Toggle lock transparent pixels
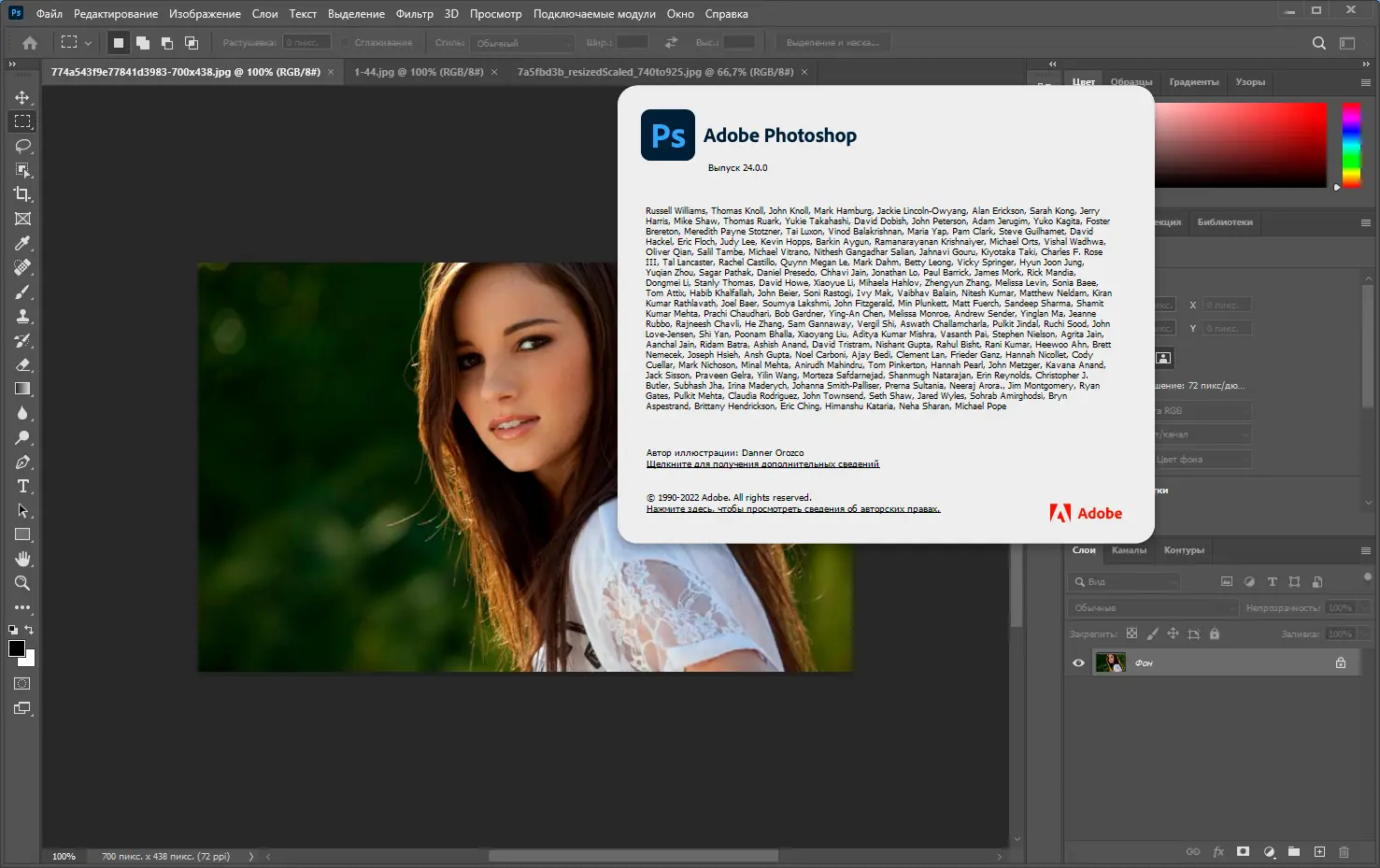 (1131, 633)
